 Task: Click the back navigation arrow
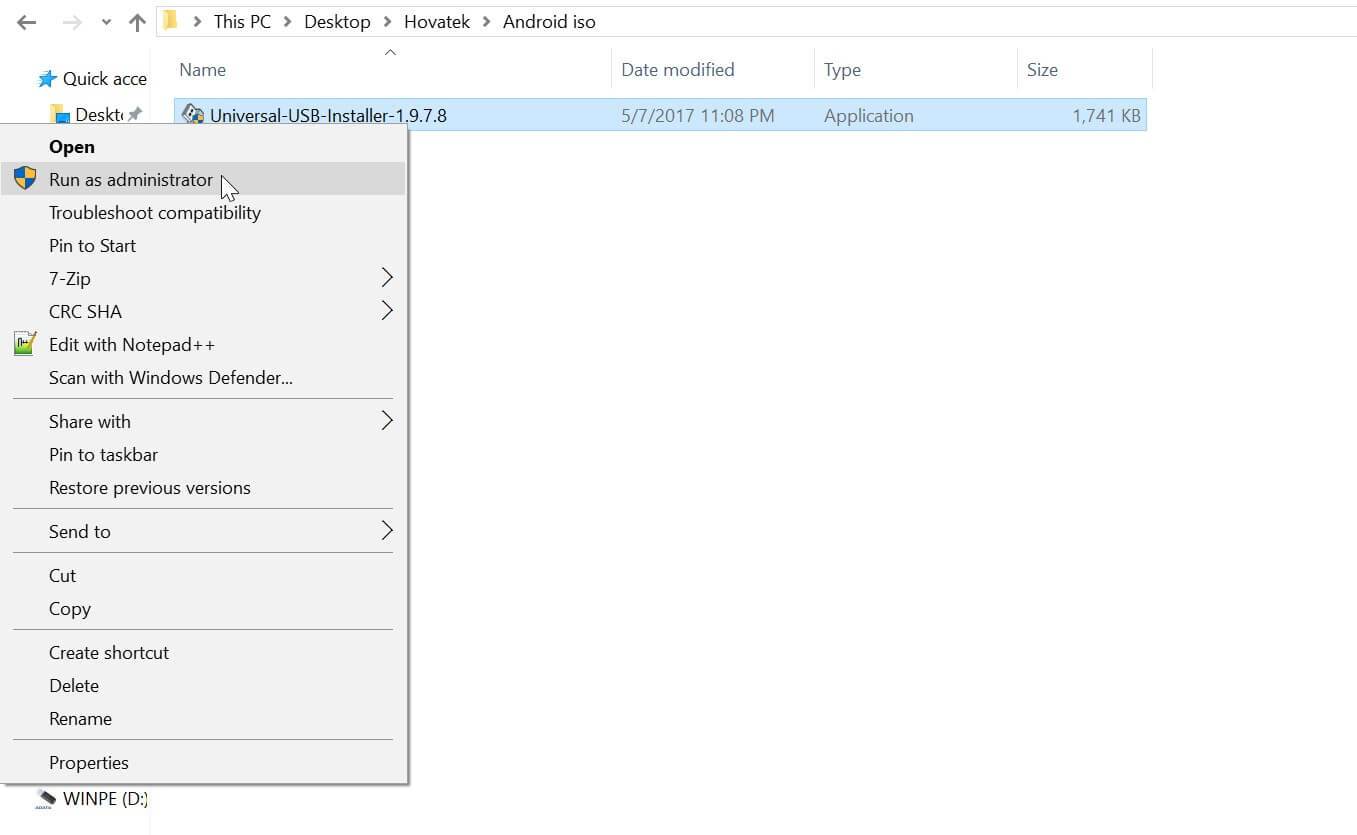(25, 21)
